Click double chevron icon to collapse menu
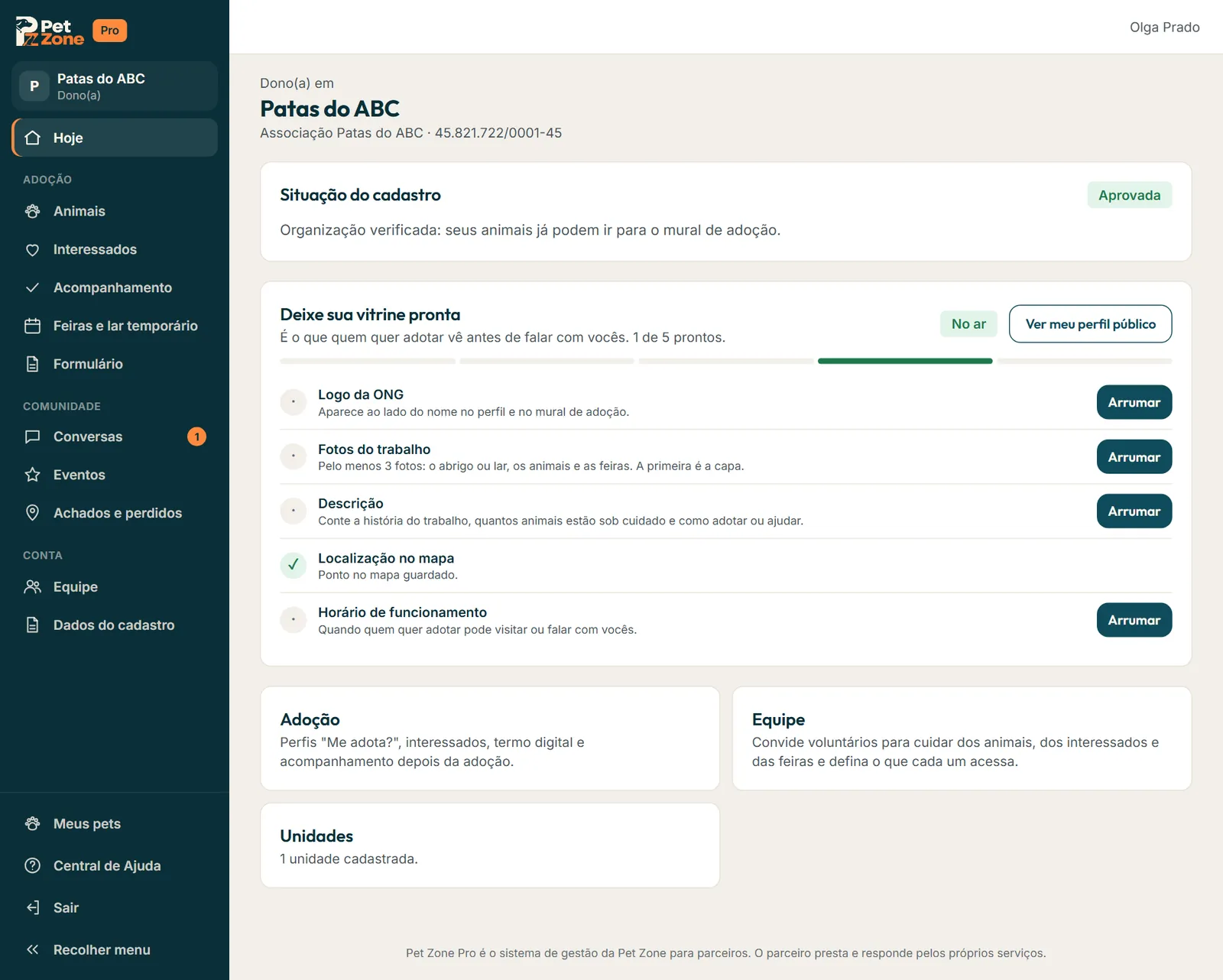 [x=32, y=949]
